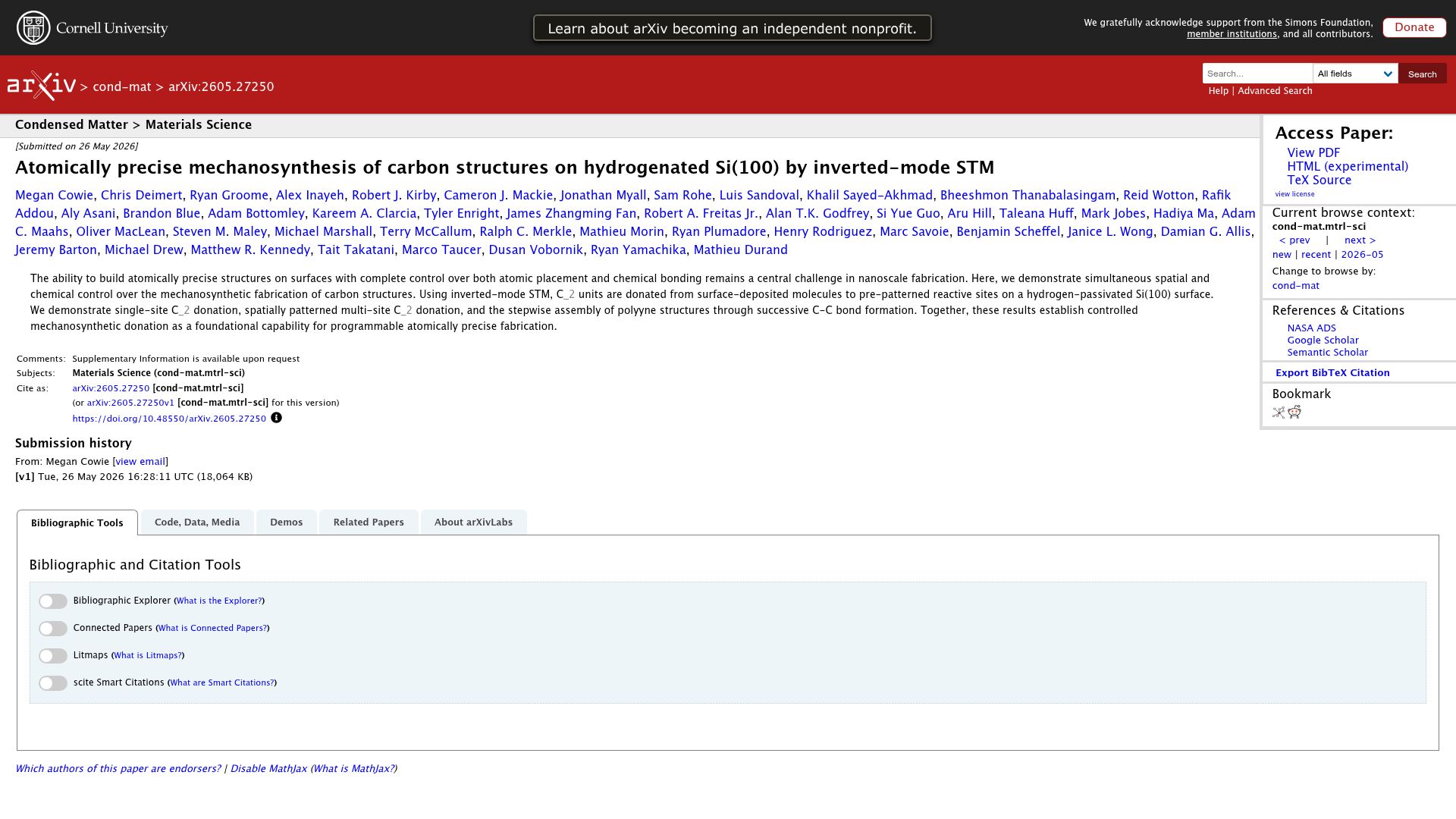Enable scite Smart Citations toggle
Screen dimensions: 1456x819
pyautogui.click(x=53, y=683)
